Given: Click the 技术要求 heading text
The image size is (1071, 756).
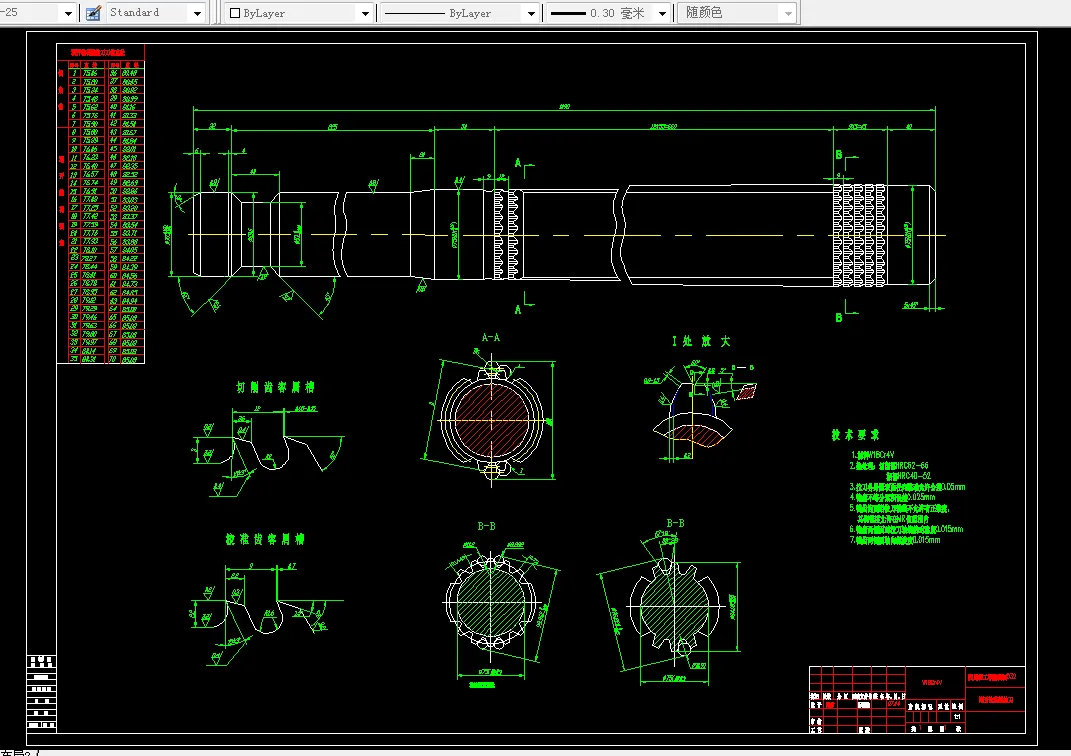Looking at the screenshot, I should tap(855, 435).
